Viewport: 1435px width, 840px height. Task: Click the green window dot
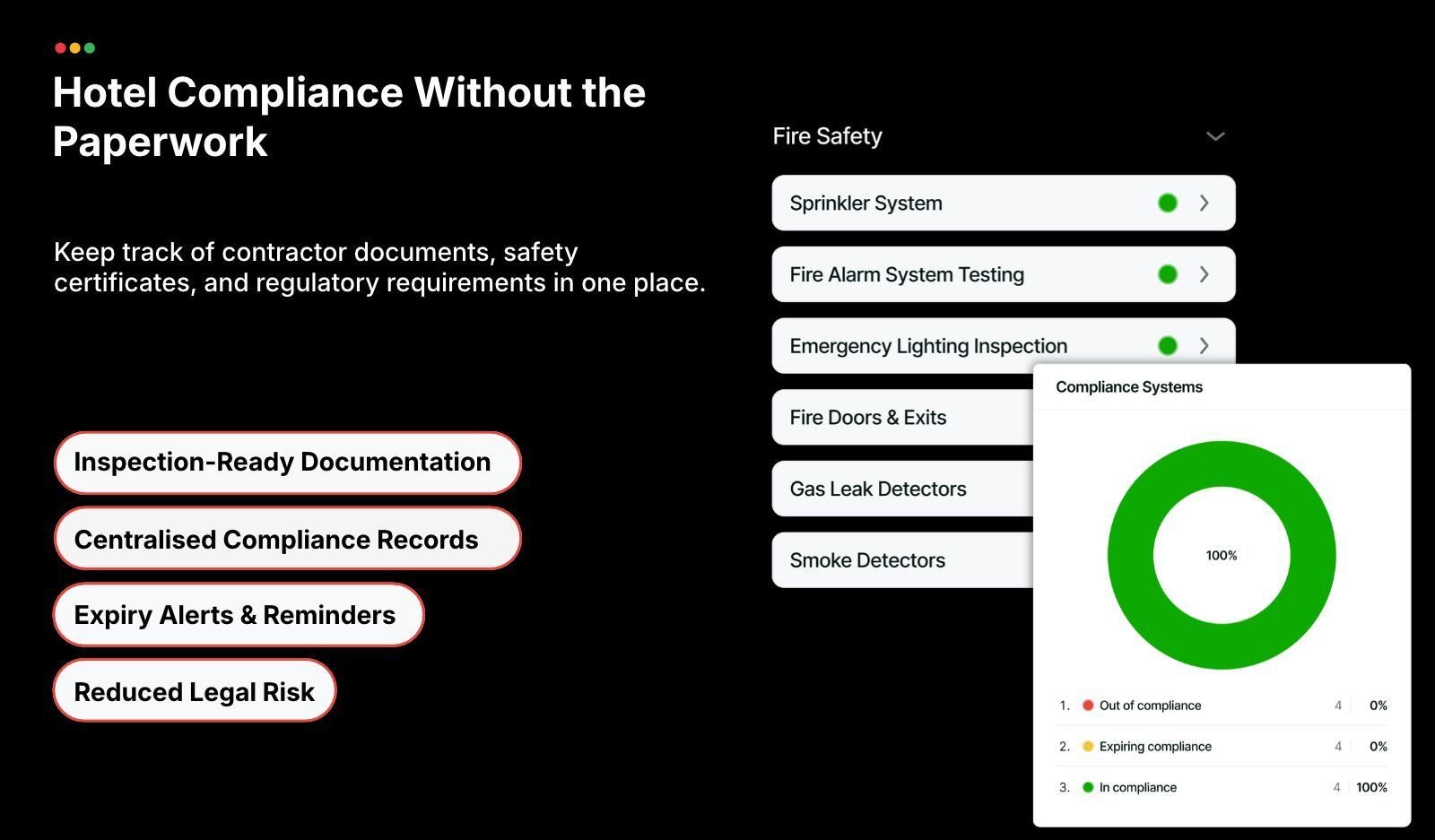[x=89, y=48]
